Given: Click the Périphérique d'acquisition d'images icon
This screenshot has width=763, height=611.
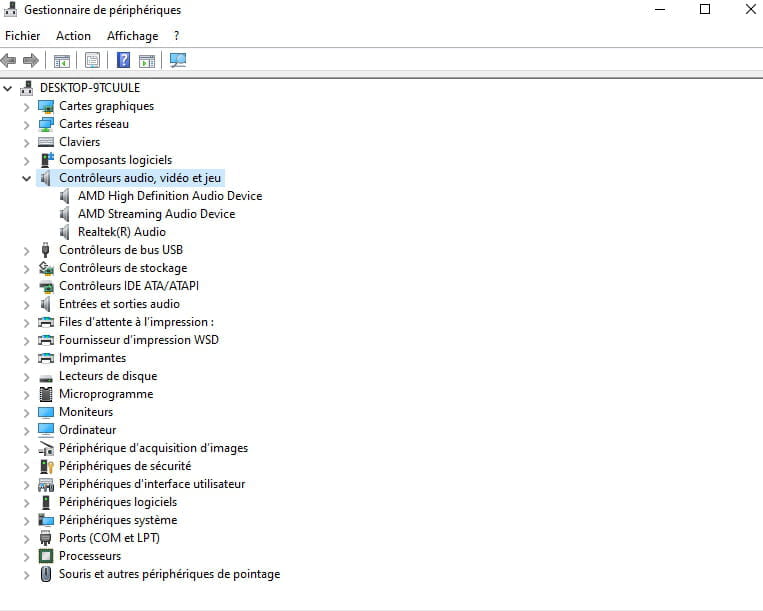Looking at the screenshot, I should tap(46, 449).
